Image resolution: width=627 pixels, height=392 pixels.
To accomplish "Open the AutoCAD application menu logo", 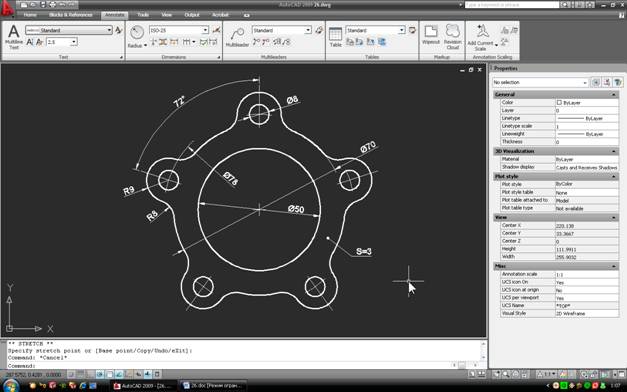I will 7,9.
